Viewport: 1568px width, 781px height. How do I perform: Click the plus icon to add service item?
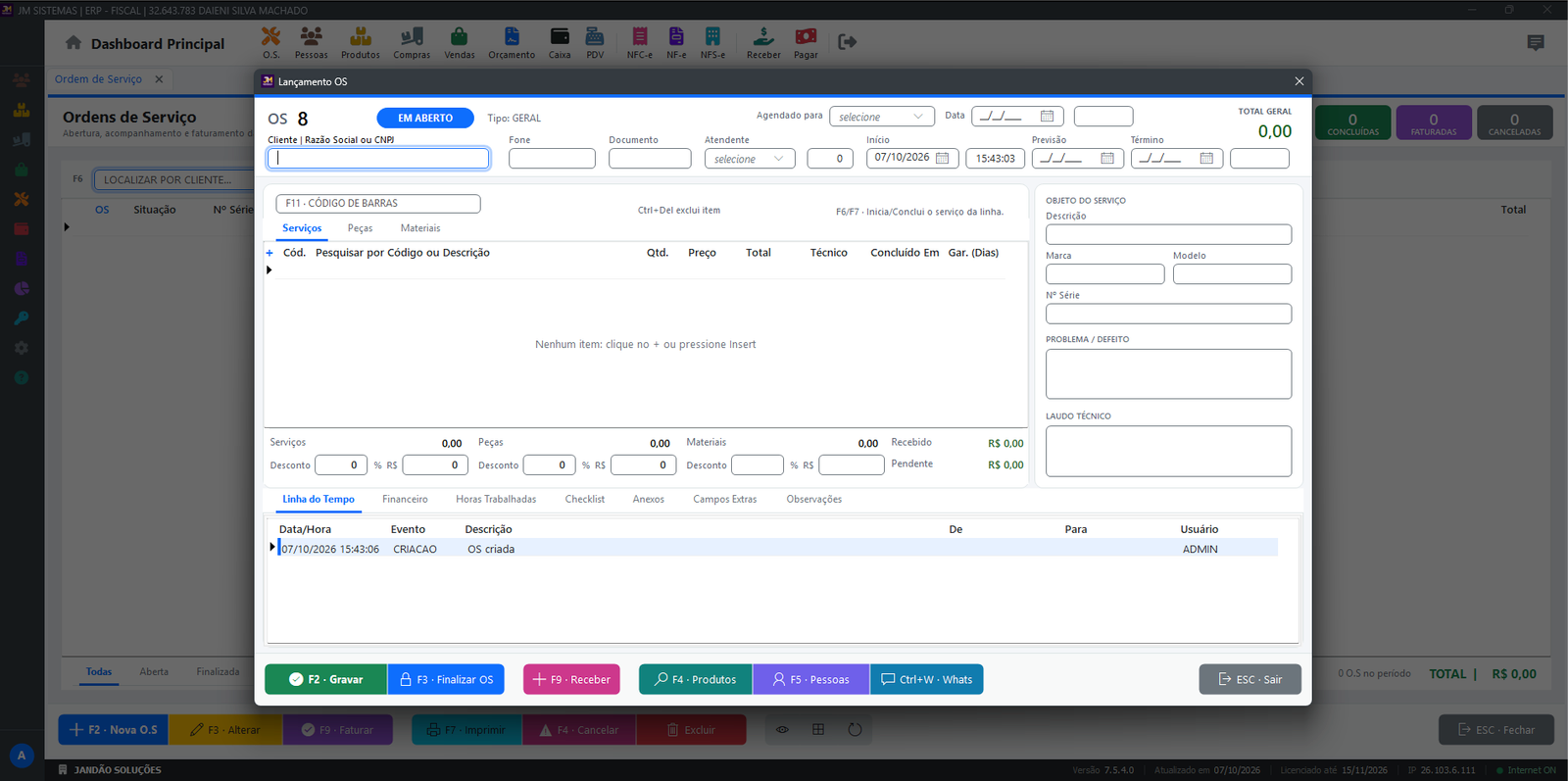click(x=269, y=253)
